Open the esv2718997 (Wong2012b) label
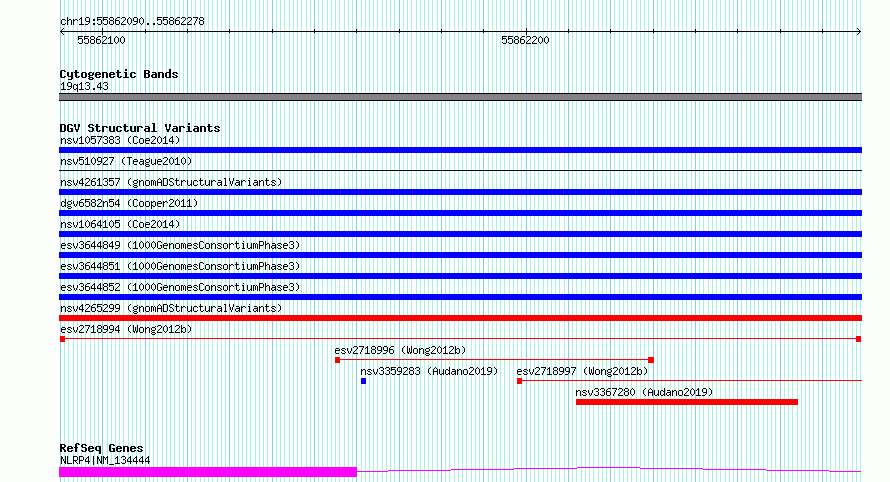Image resolution: width=890 pixels, height=482 pixels. click(x=582, y=371)
